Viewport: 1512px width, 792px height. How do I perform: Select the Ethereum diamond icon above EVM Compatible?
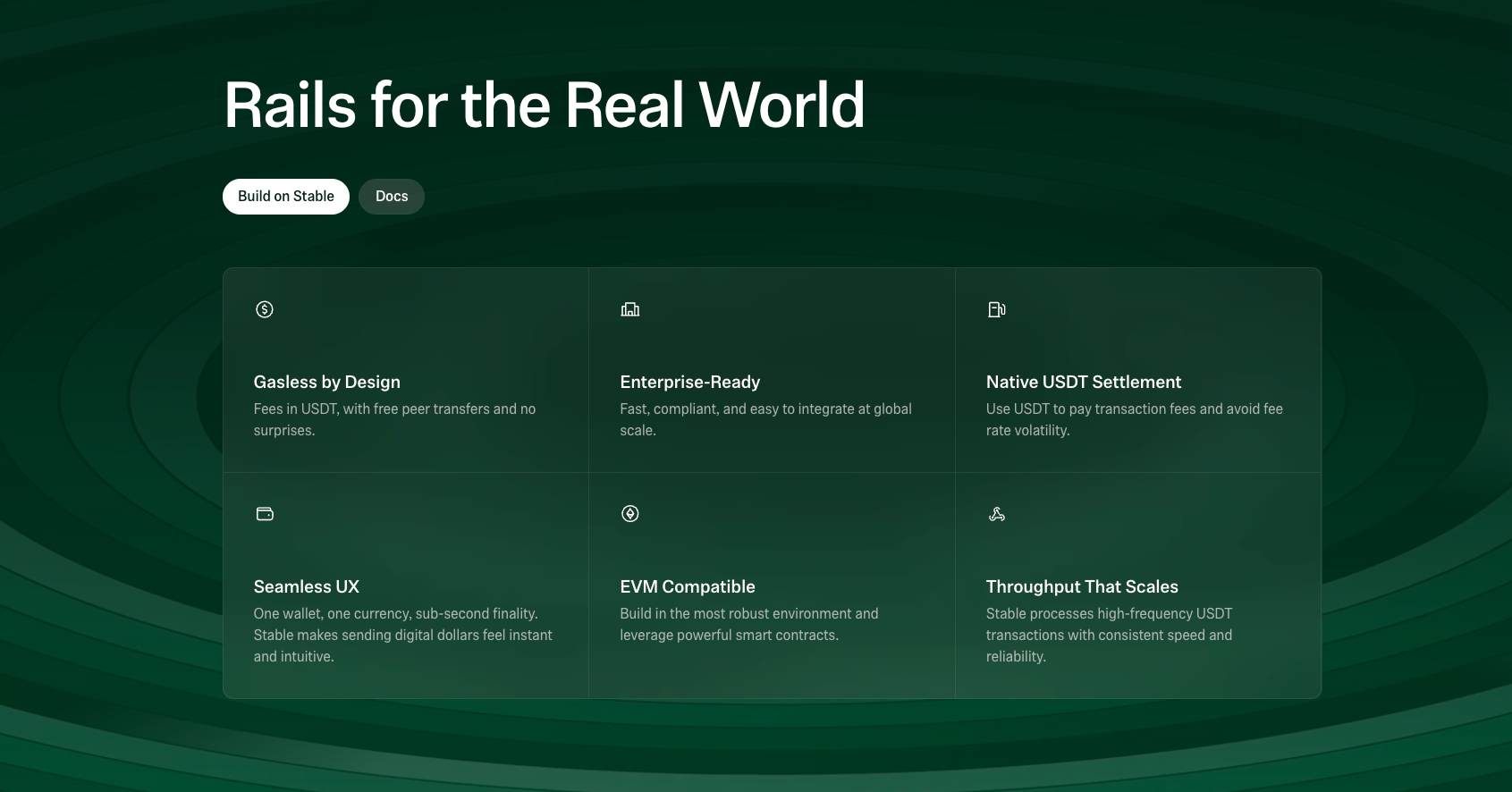coord(630,514)
